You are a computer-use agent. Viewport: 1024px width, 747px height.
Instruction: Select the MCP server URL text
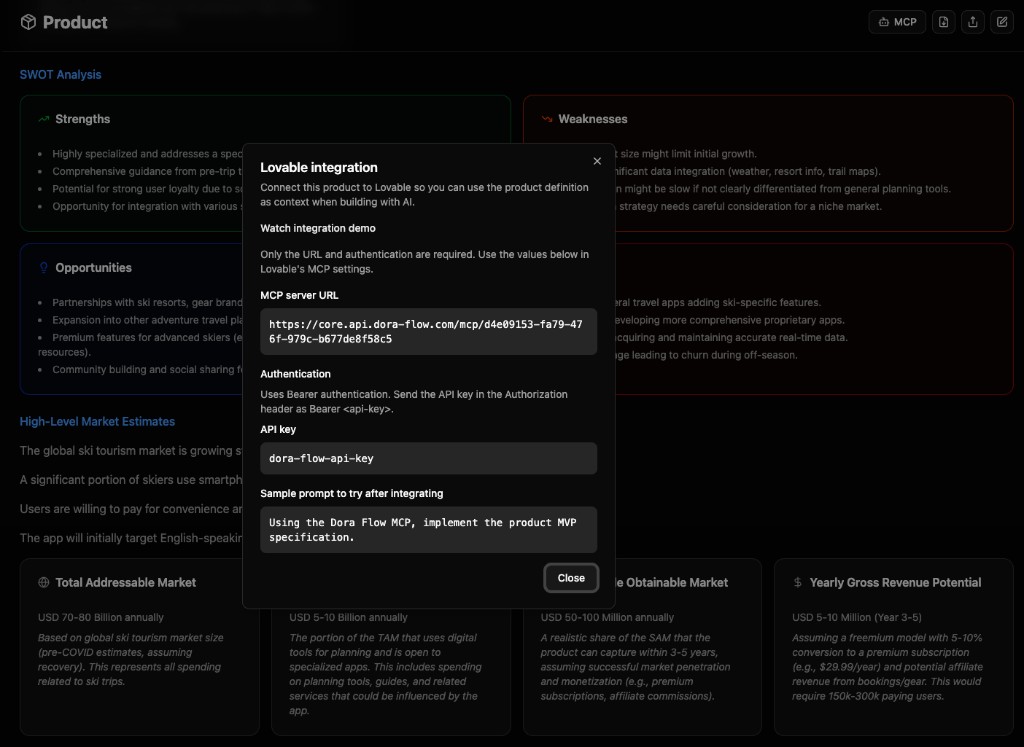pos(428,330)
